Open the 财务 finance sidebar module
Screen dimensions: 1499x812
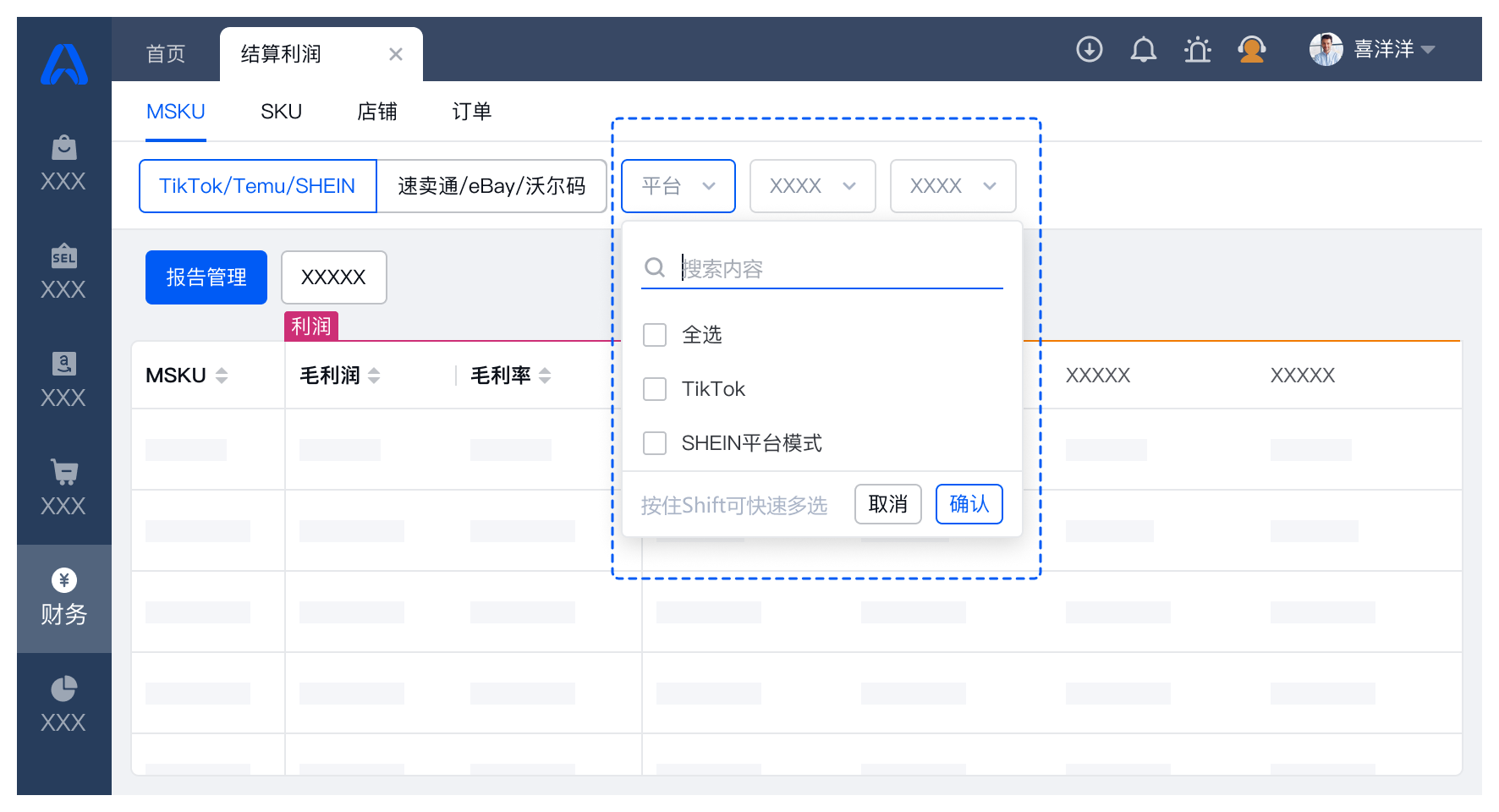[x=64, y=599]
